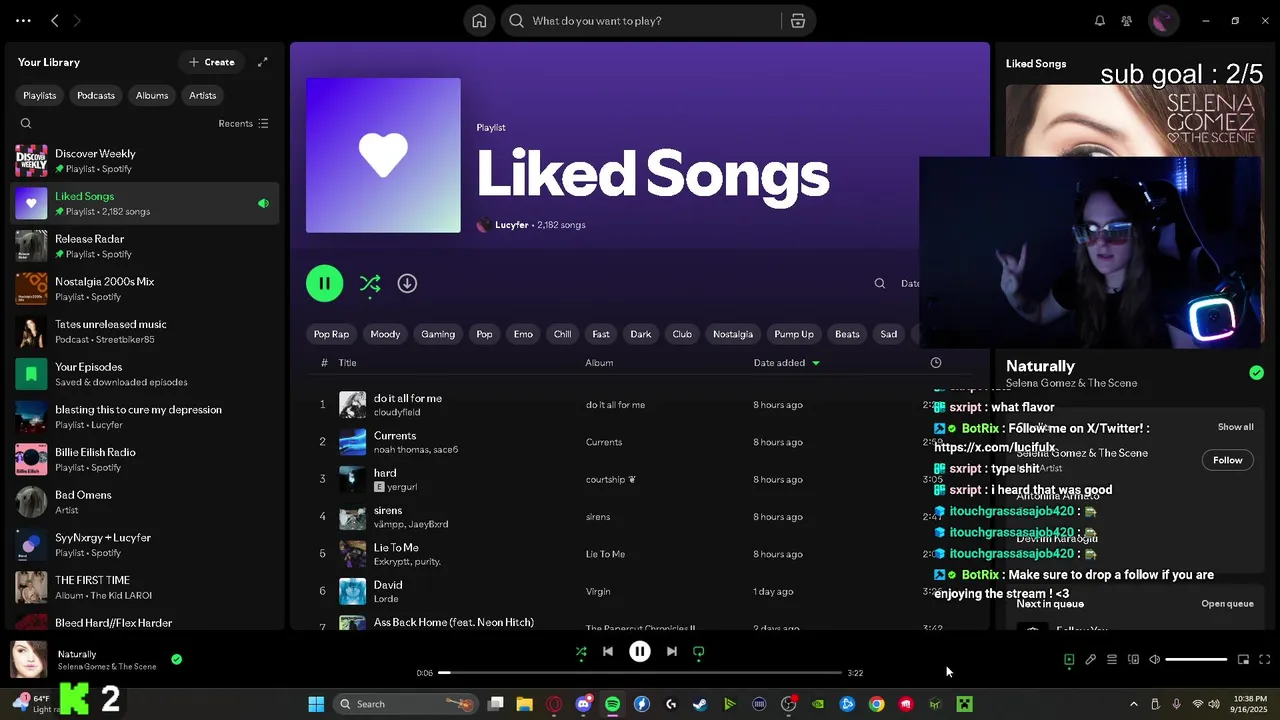Viewport: 1280px width, 720px height.
Task: Filter library by Artists
Action: click(203, 96)
